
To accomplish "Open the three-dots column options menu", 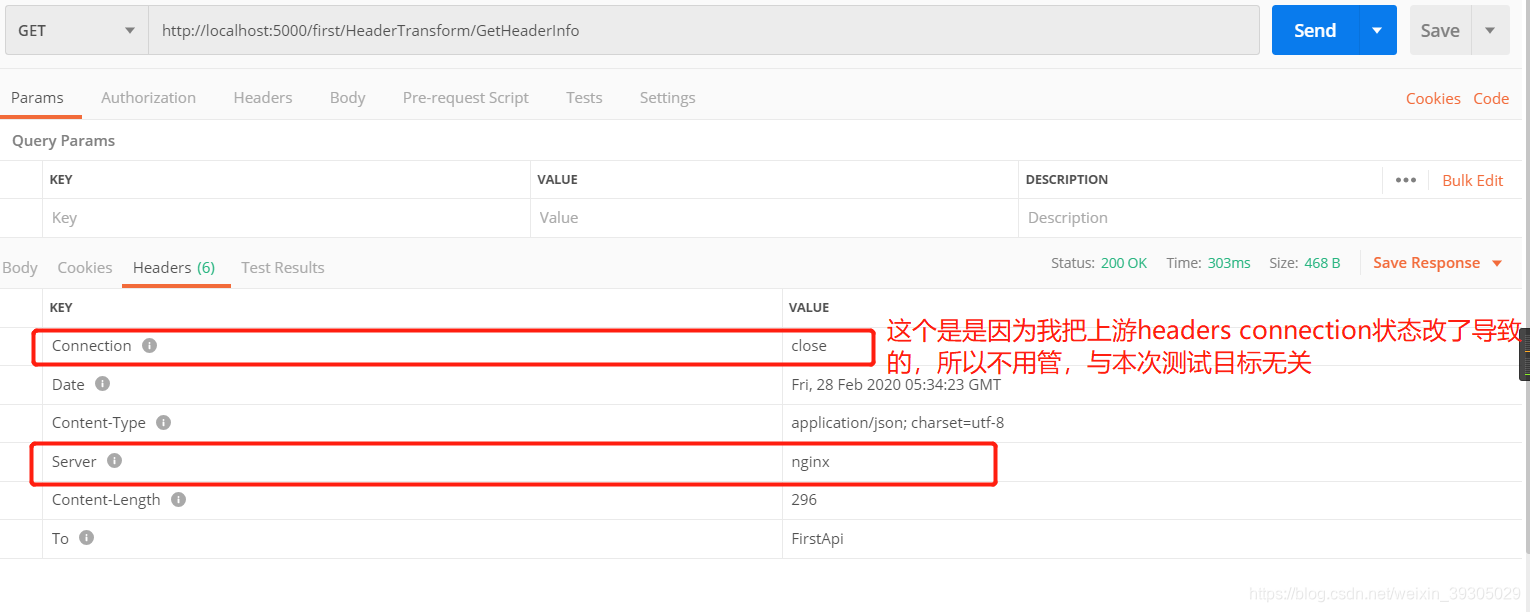I will [x=1406, y=180].
